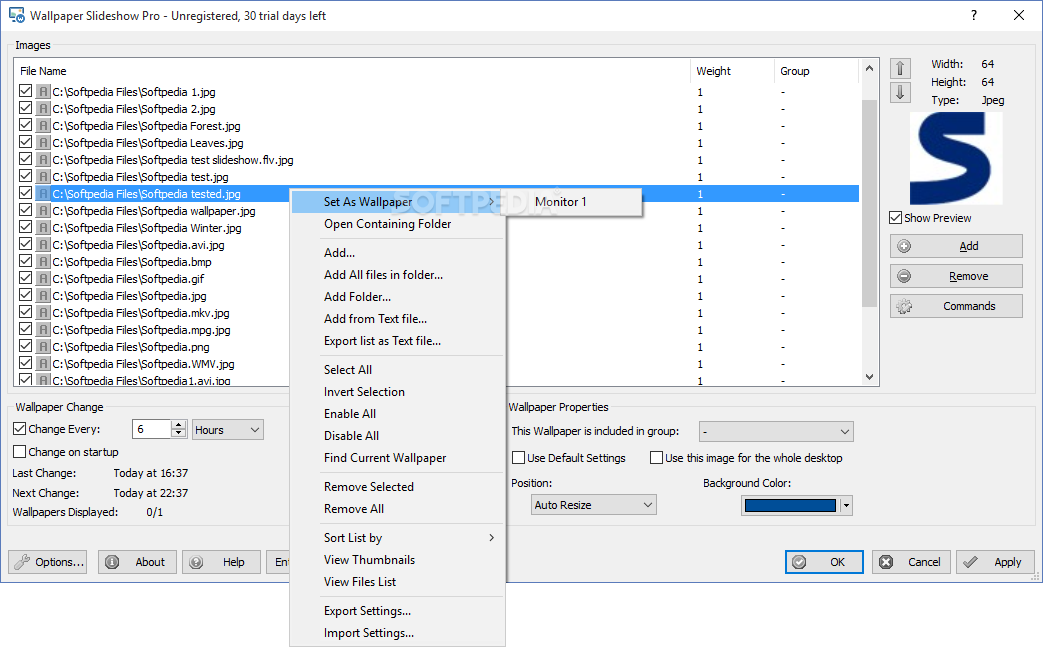Click the file icon next to Softpedia 1.jpg
Image resolution: width=1043 pixels, height=647 pixels.
coord(43,91)
